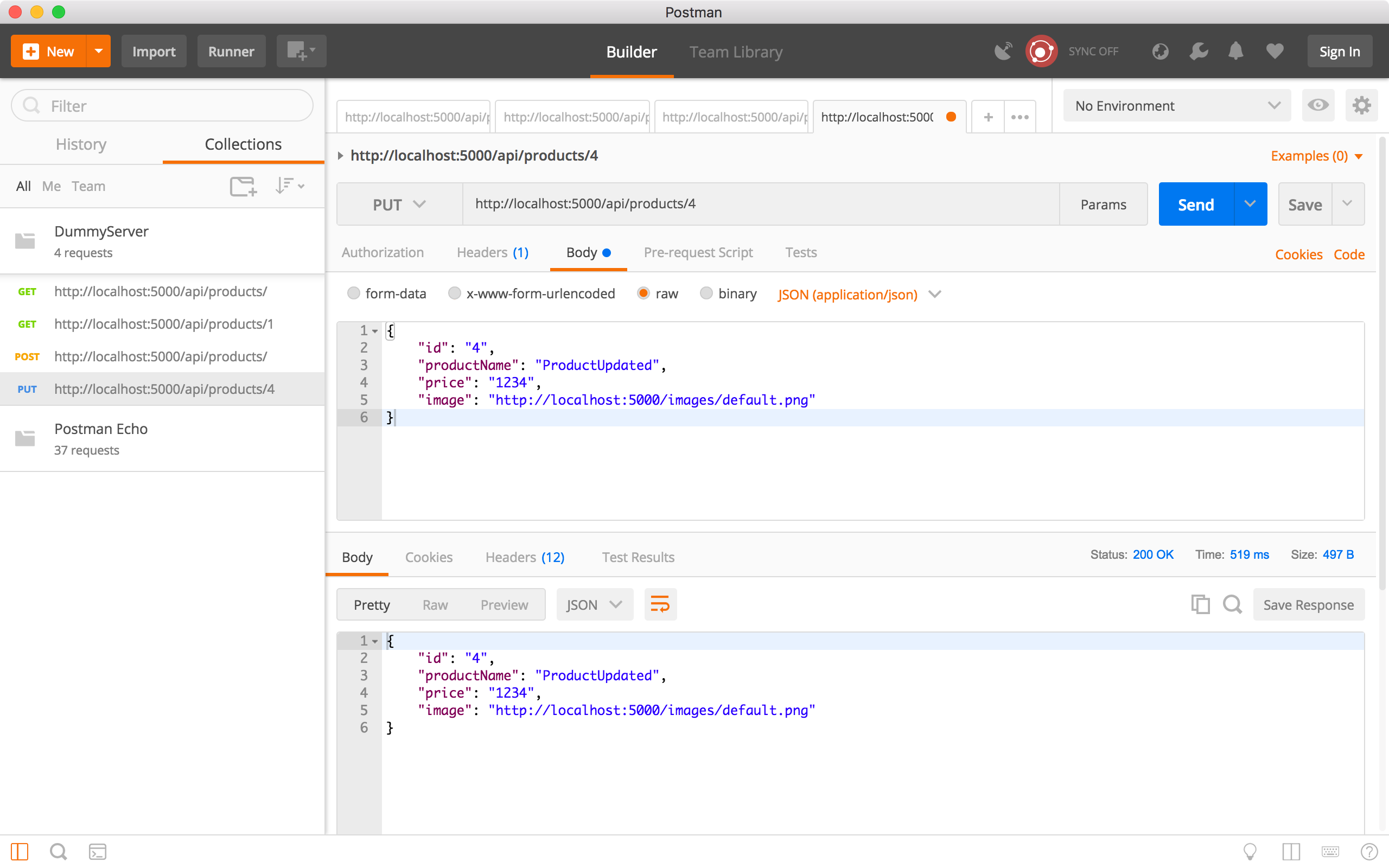Toggle two-pane layout icon
This screenshot has height=868, width=1389.
click(x=1291, y=851)
